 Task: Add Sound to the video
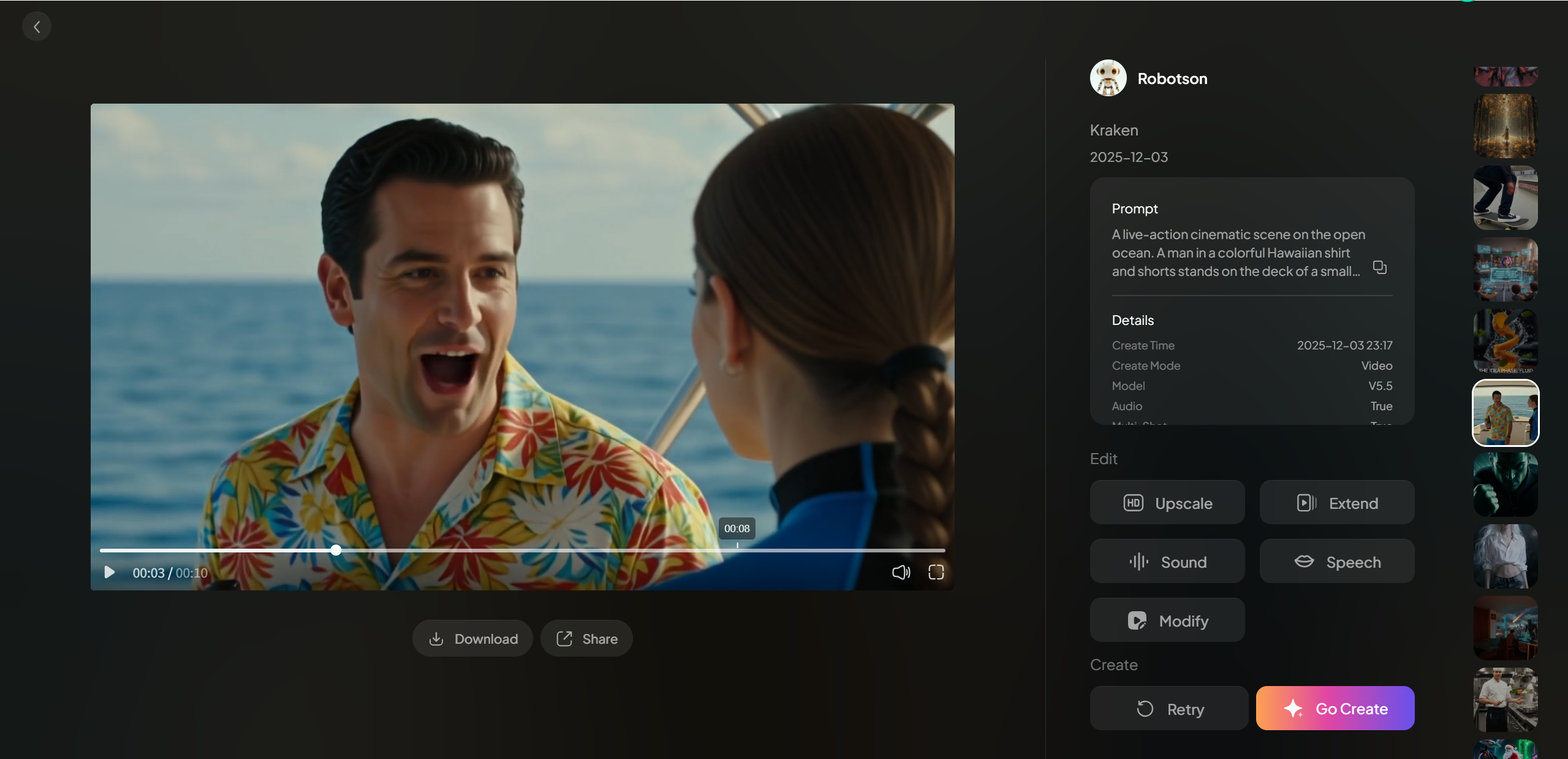click(1167, 562)
